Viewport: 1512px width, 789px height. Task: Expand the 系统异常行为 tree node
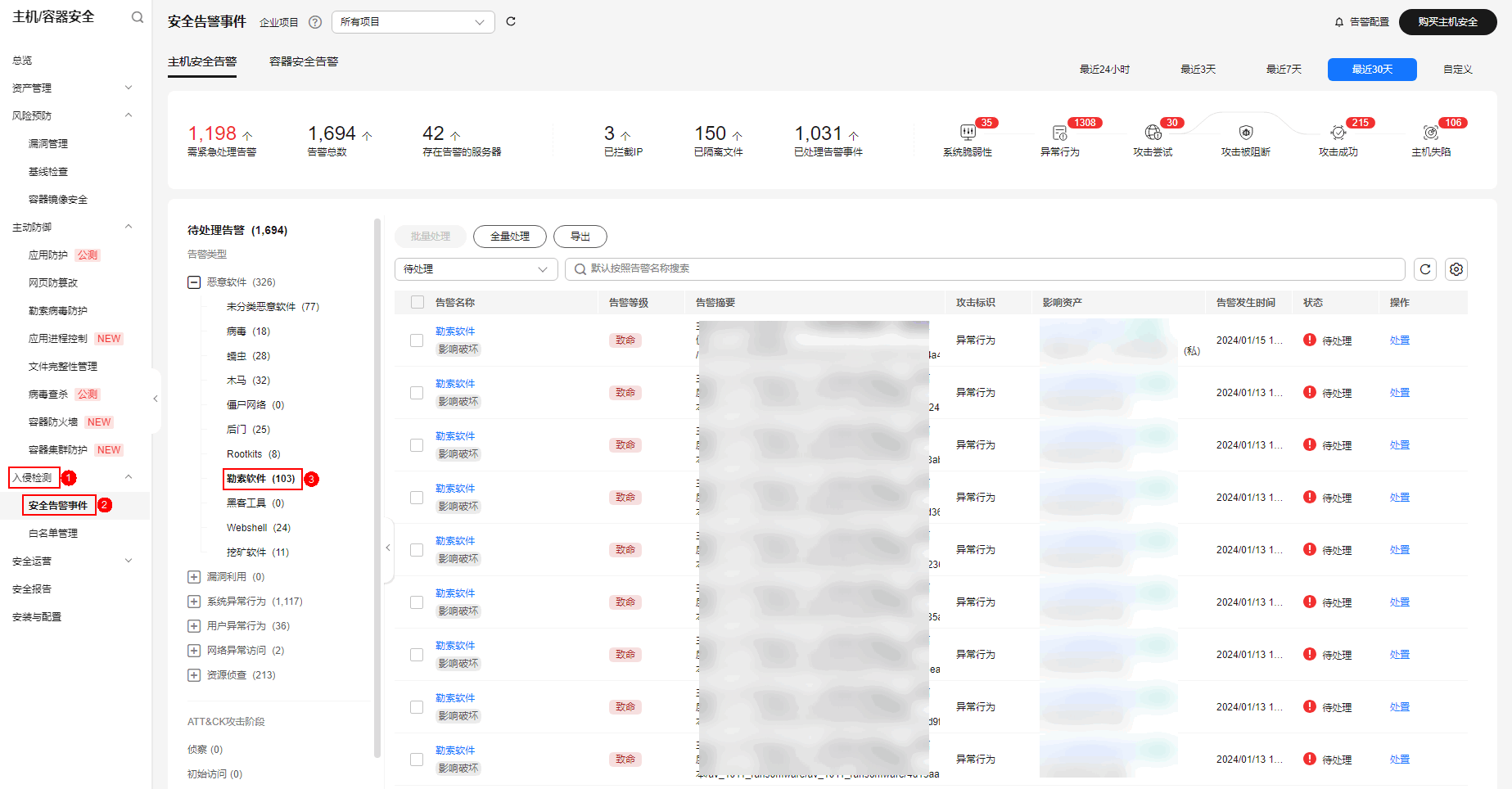coord(194,601)
